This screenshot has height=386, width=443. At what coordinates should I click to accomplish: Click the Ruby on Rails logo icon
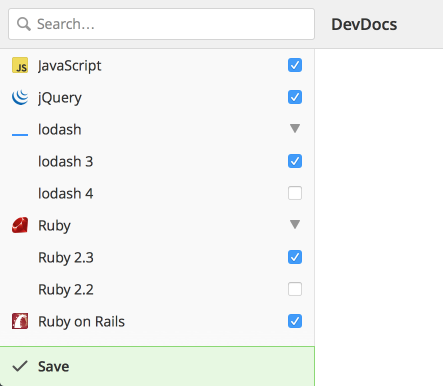point(20,321)
